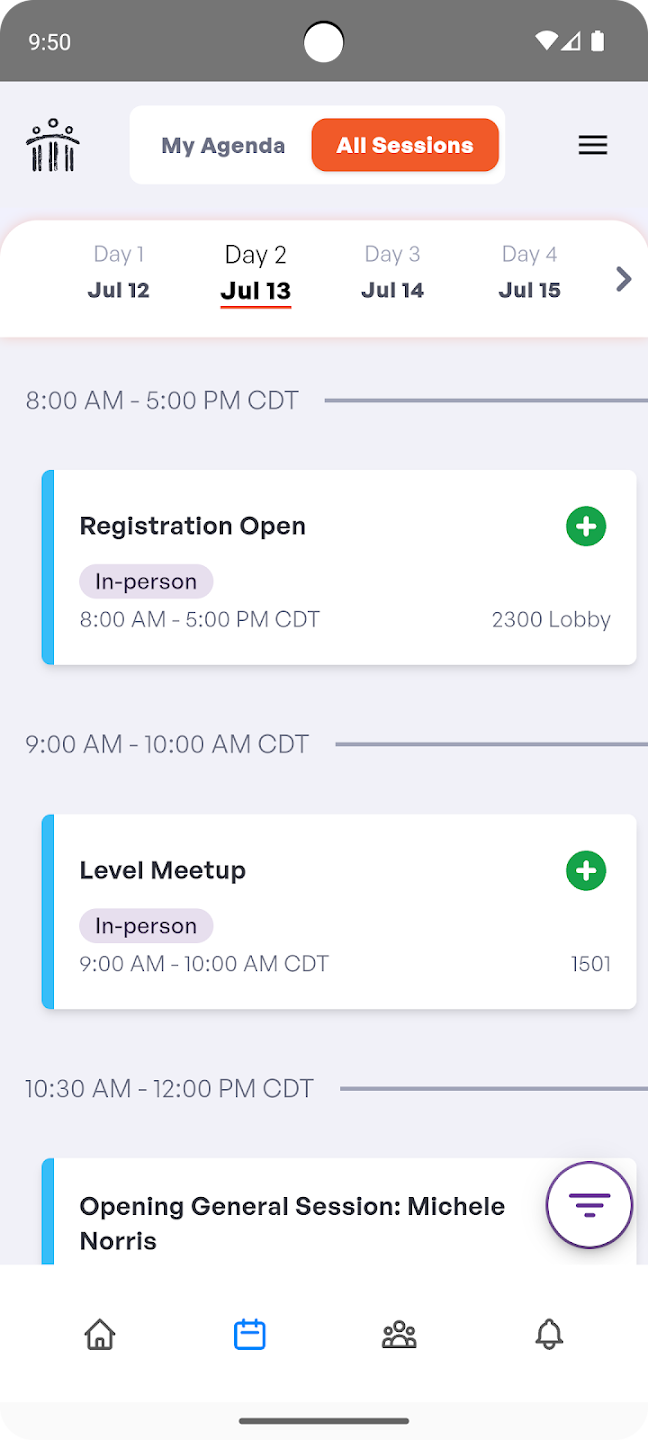
Task: Select Day 1 Jul 12
Action: click(118, 272)
